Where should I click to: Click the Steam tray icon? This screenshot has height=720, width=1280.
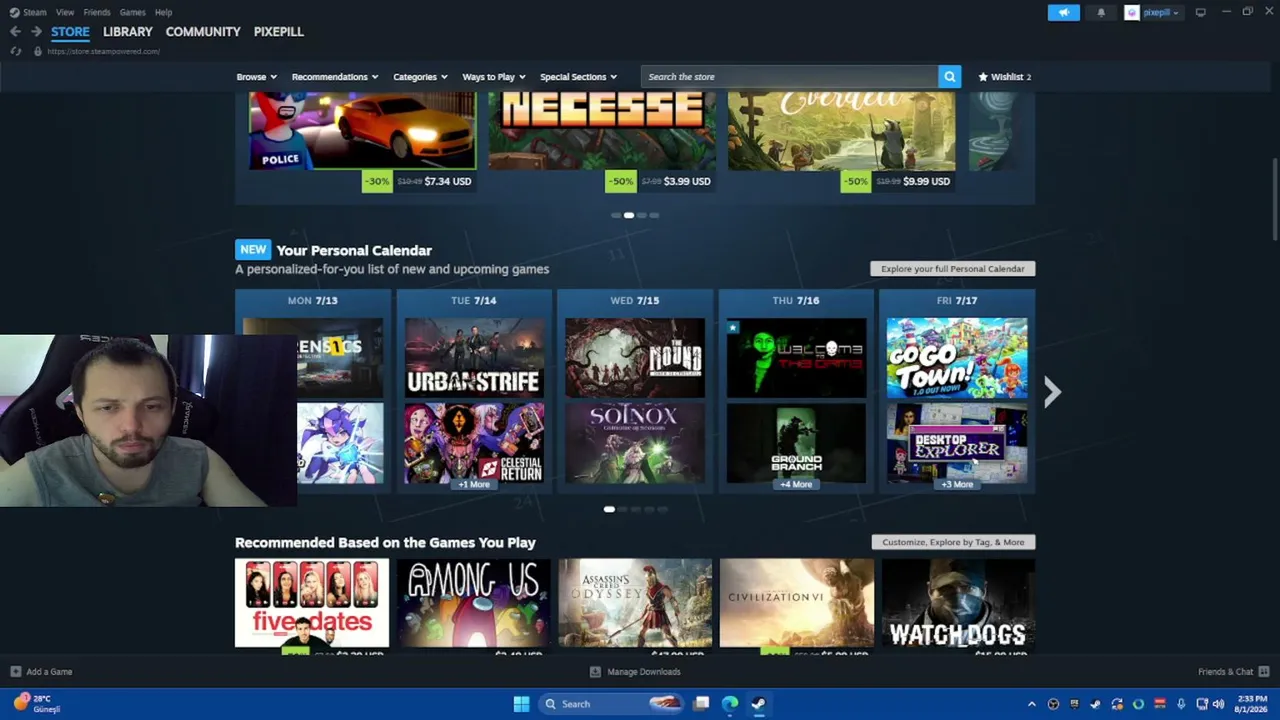(1095, 704)
